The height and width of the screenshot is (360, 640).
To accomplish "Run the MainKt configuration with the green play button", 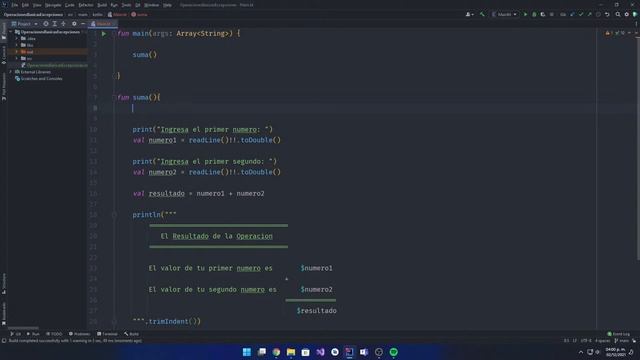I will coord(525,14).
